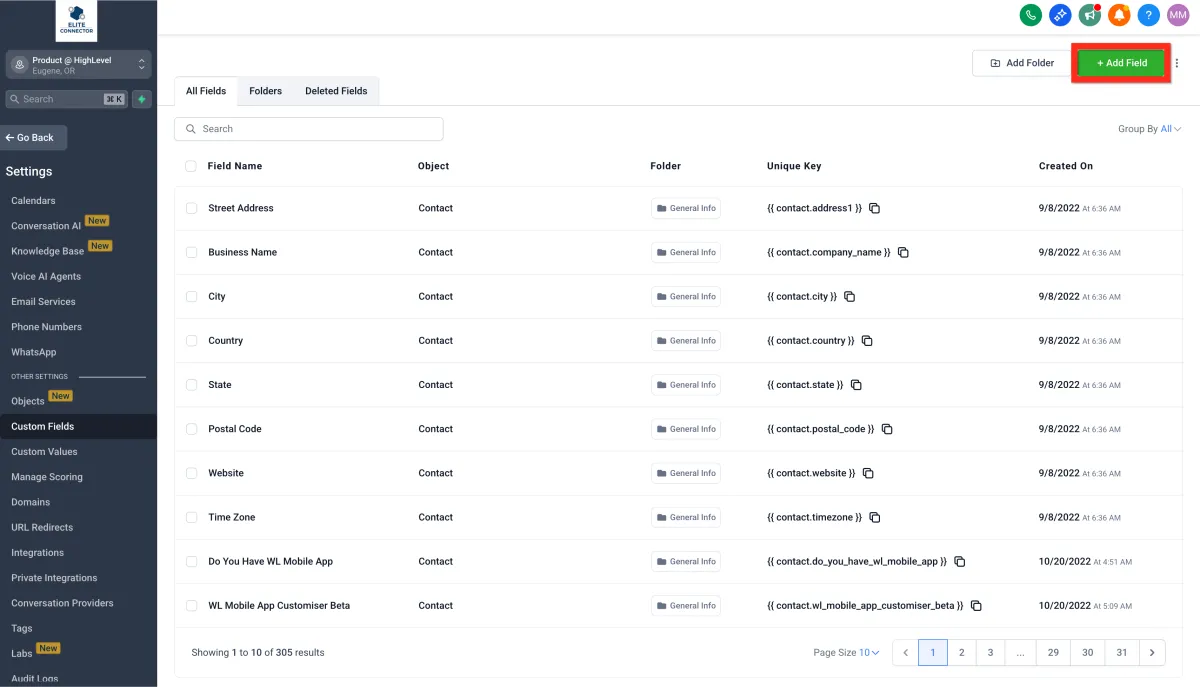The width and height of the screenshot is (1200, 687).
Task: Open Objects settings item
Action: tap(28, 401)
